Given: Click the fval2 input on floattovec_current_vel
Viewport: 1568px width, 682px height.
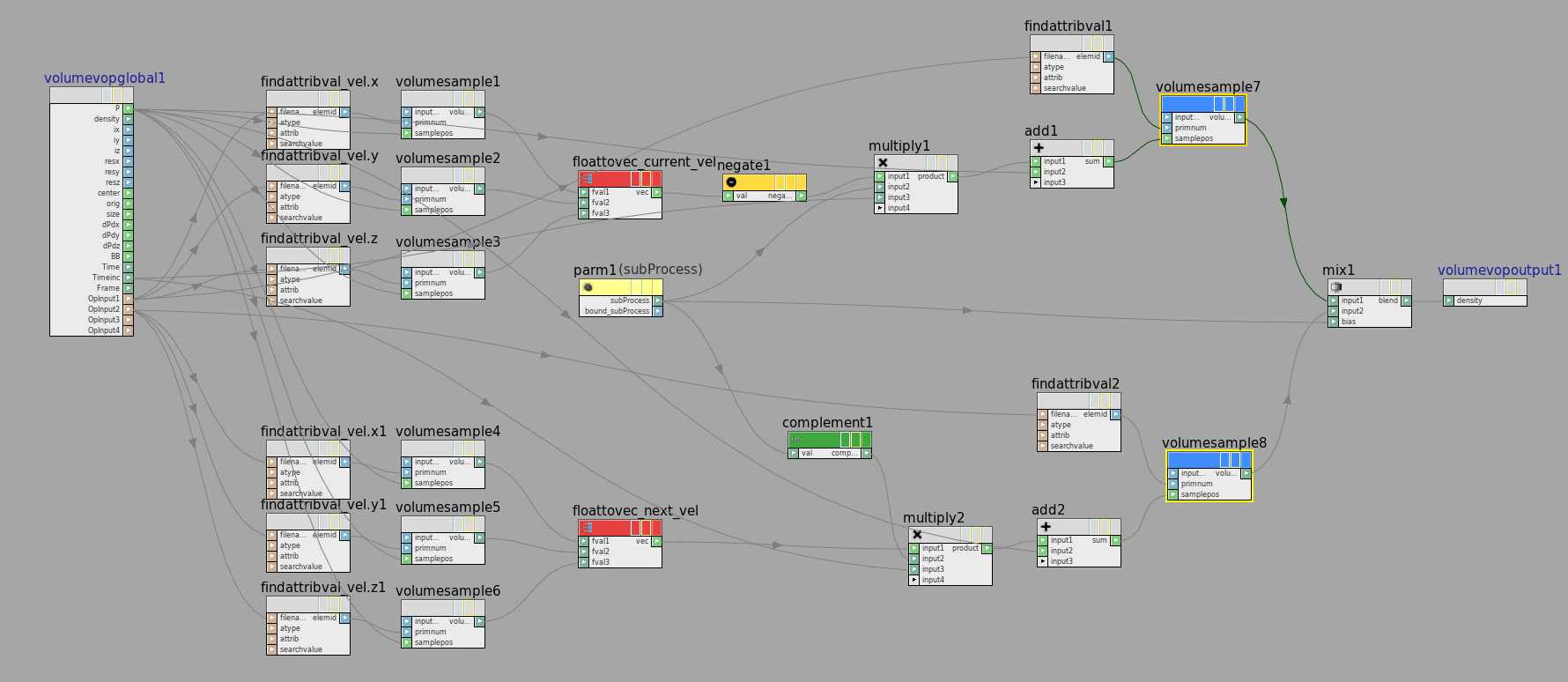Looking at the screenshot, I should coord(583,203).
